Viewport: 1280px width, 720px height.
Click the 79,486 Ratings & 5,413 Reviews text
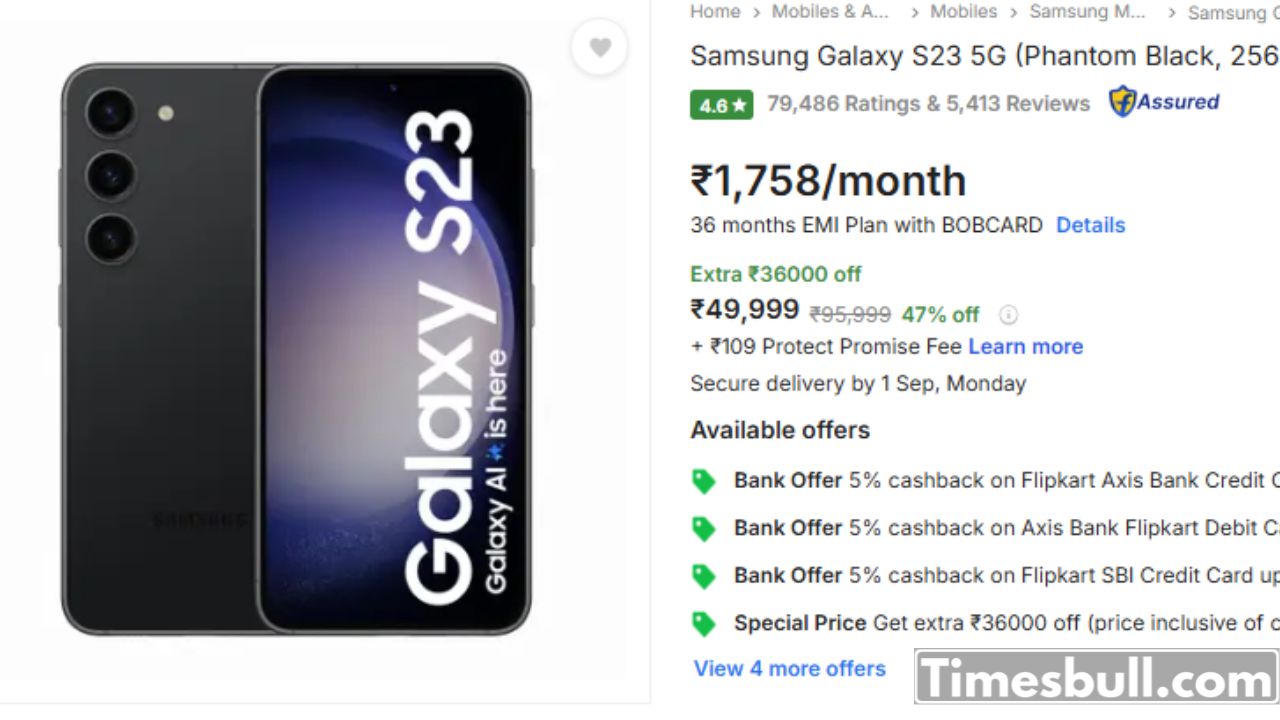point(928,104)
